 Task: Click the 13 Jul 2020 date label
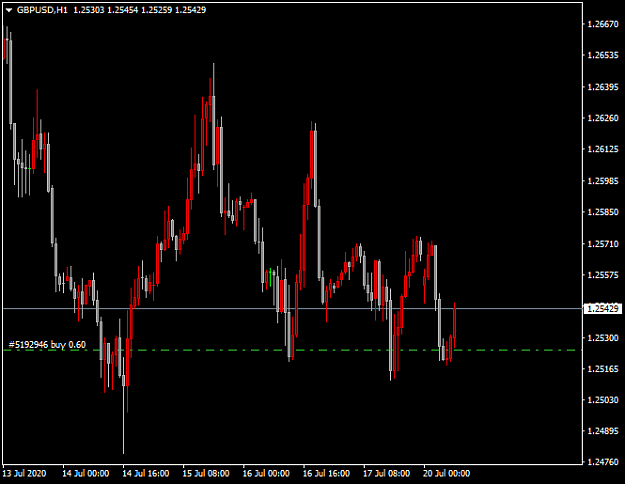click(x=24, y=474)
